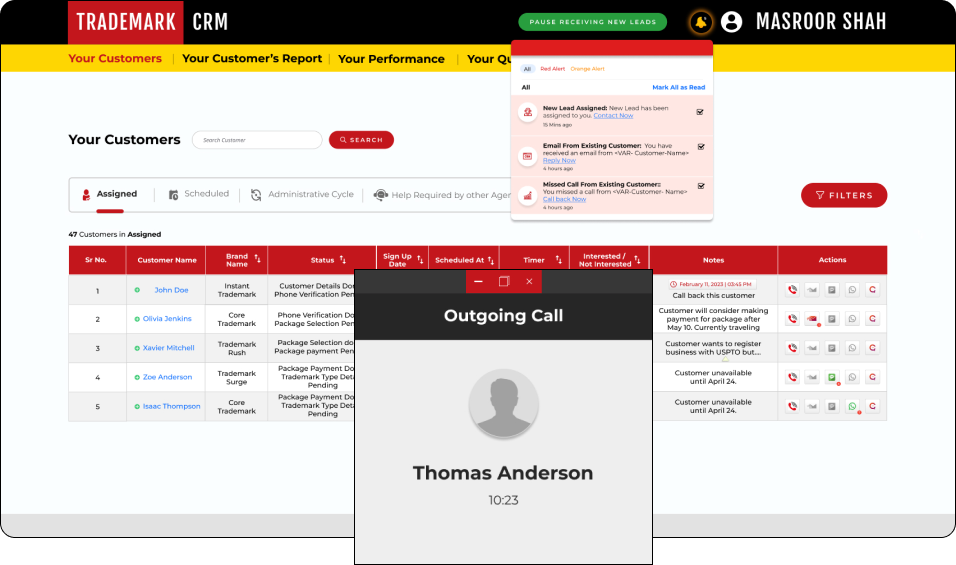The image size is (956, 565).
Task: Click the user profile avatar icon
Action: coord(732,22)
